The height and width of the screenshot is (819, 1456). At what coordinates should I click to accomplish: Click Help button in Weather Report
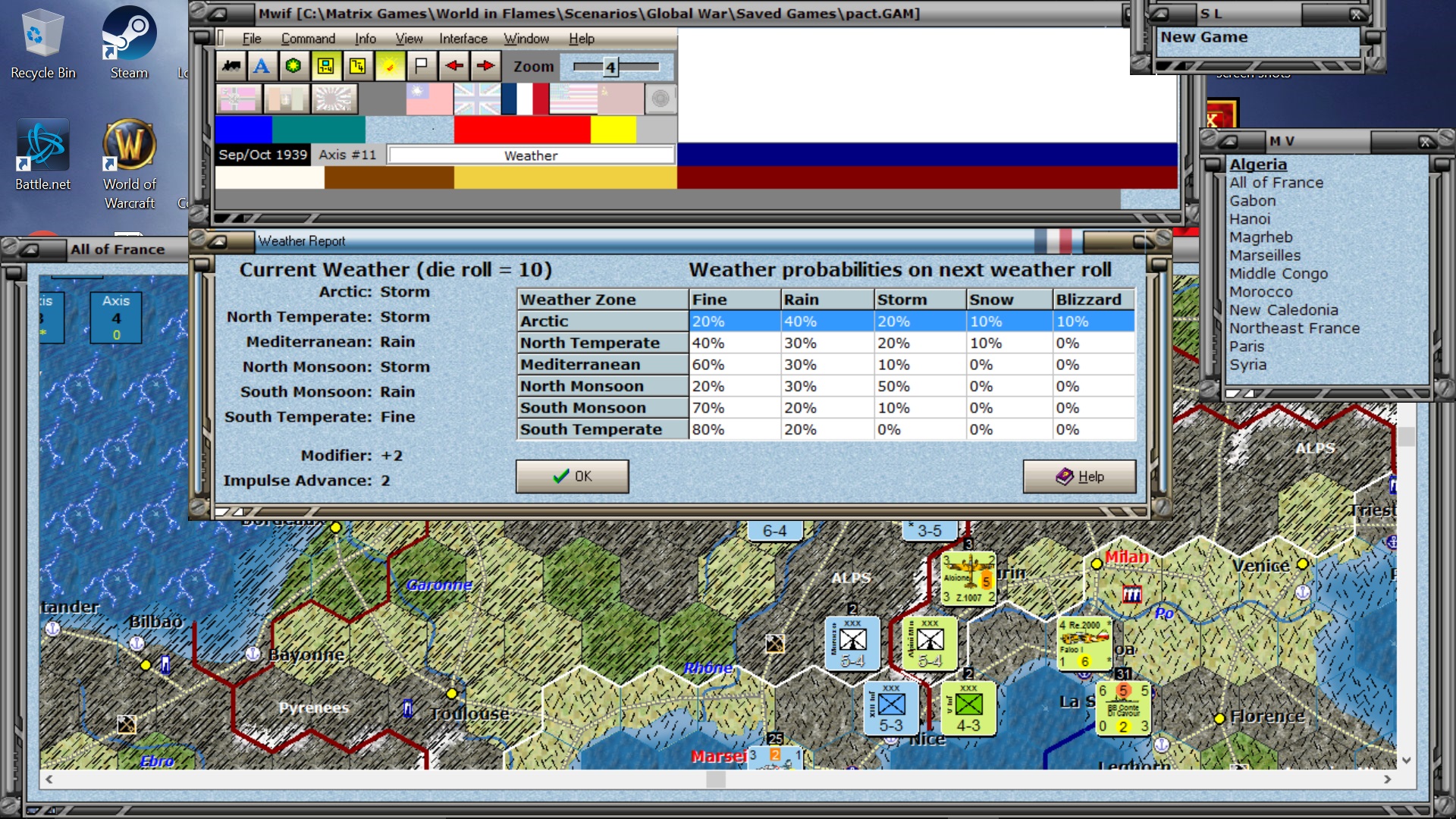(x=1079, y=476)
